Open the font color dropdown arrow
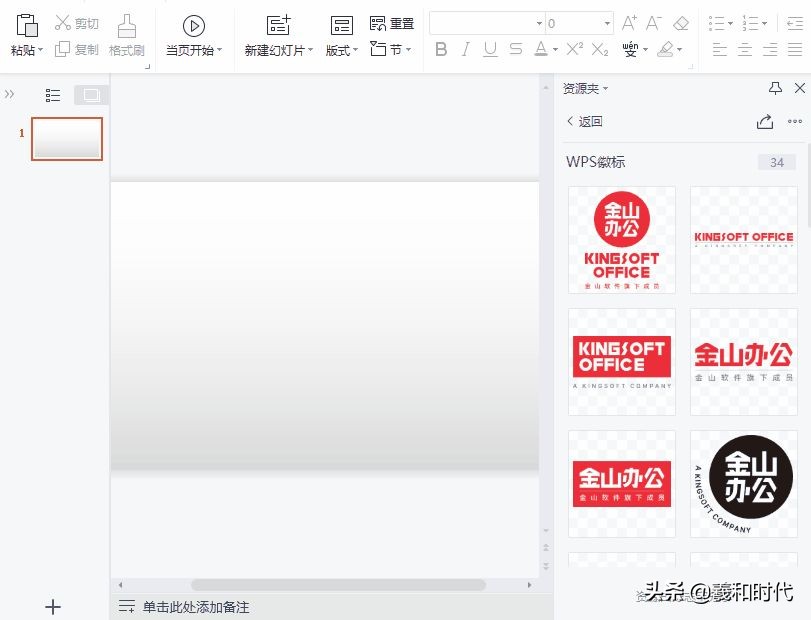811x620 pixels. pyautogui.click(x=555, y=50)
